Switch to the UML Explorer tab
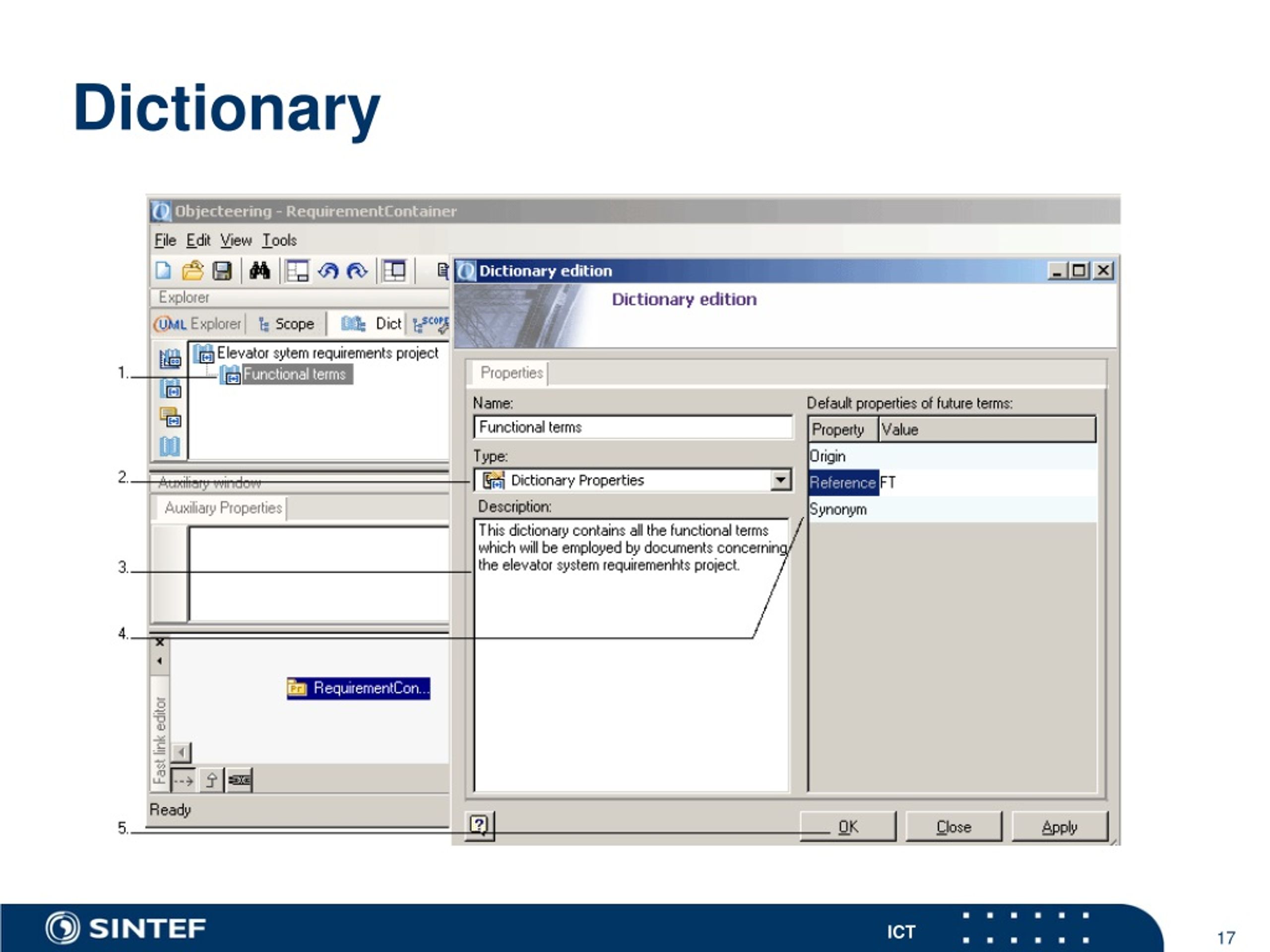Screen dimensions: 1270x952 [198, 324]
